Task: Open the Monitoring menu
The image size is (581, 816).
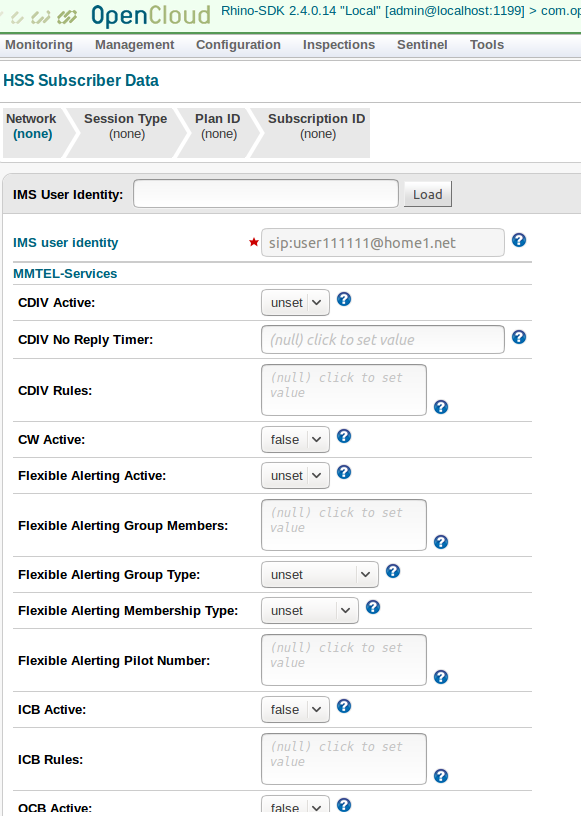Action: click(38, 44)
